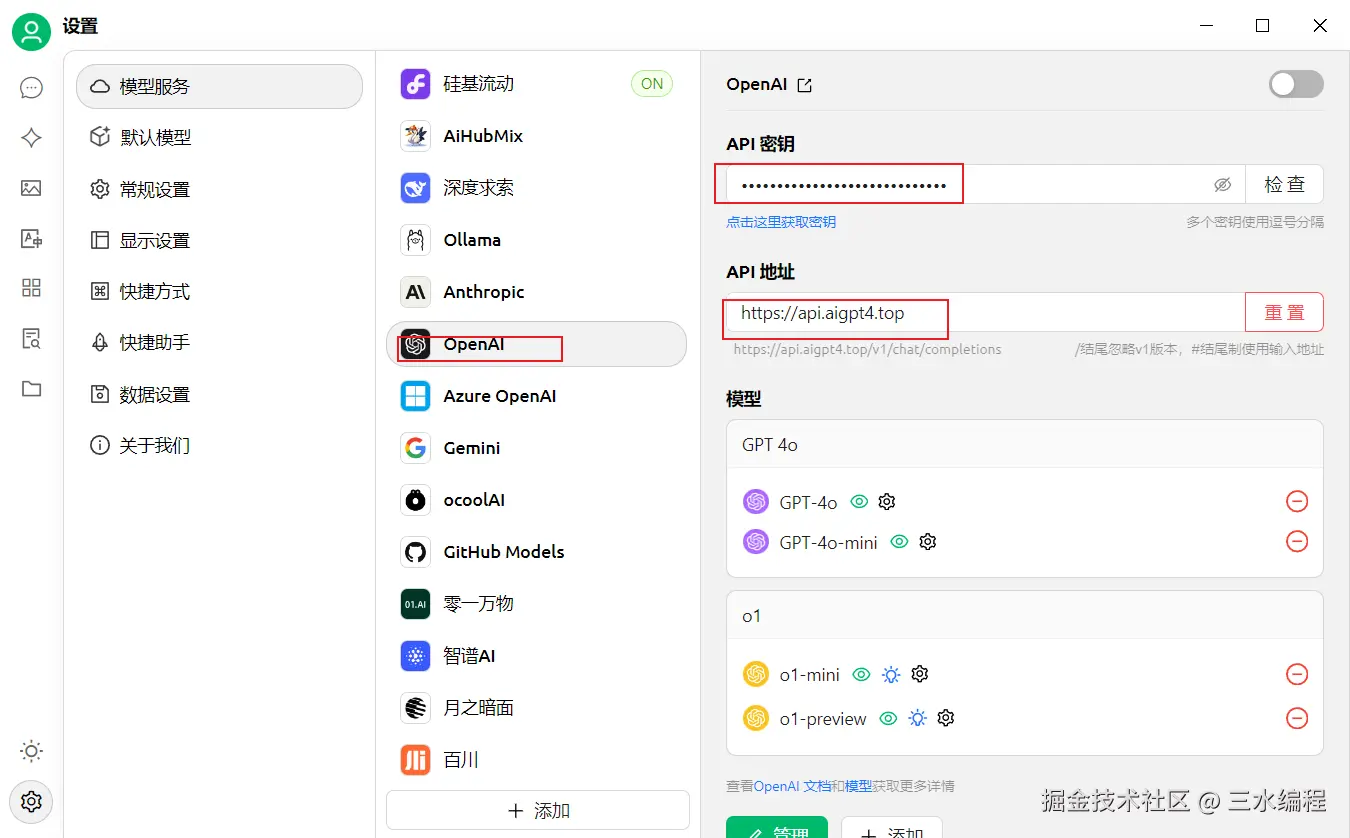
Task: Select the 深度求索 provider
Action: (x=536, y=188)
